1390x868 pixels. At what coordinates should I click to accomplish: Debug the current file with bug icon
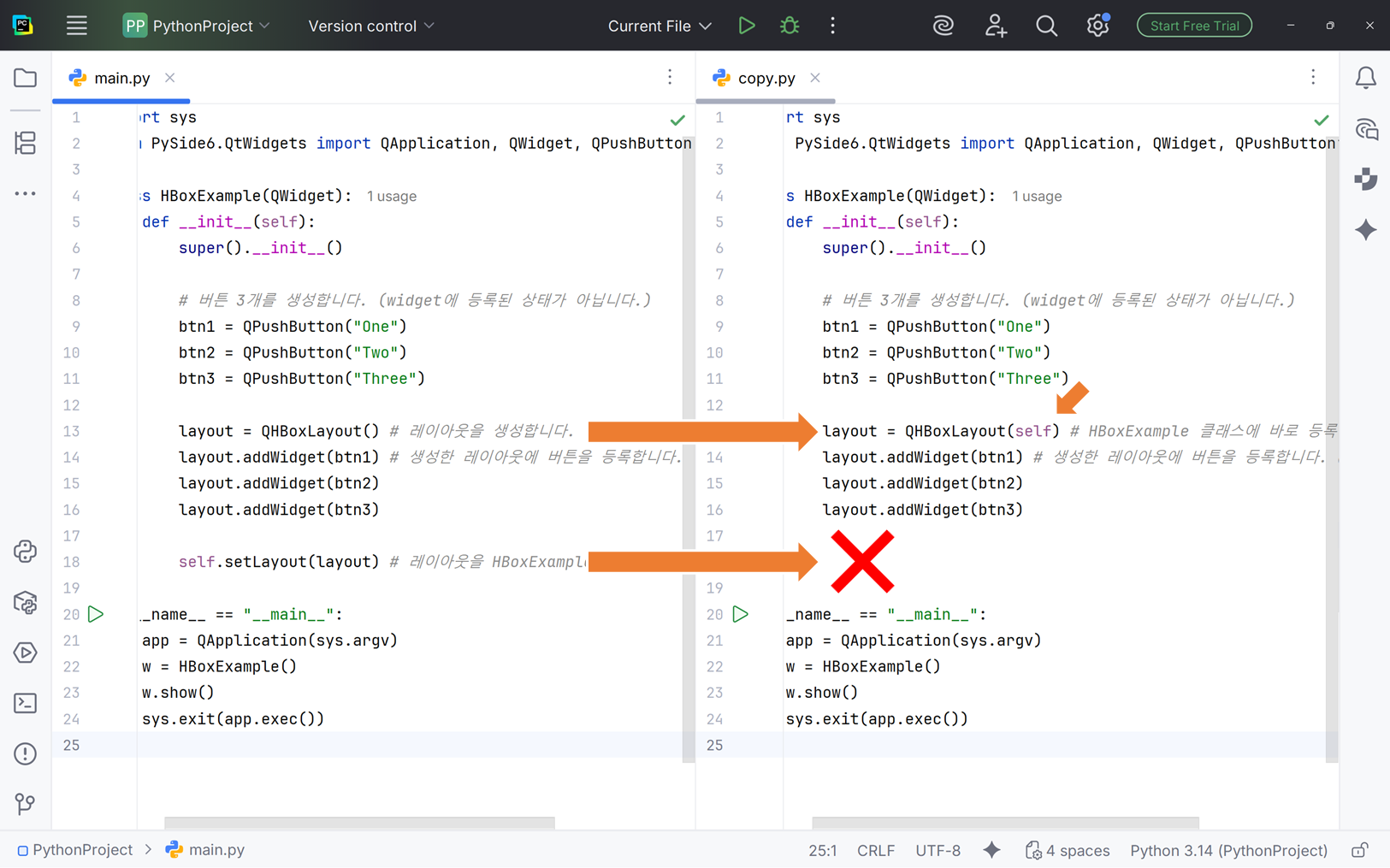pos(790,26)
